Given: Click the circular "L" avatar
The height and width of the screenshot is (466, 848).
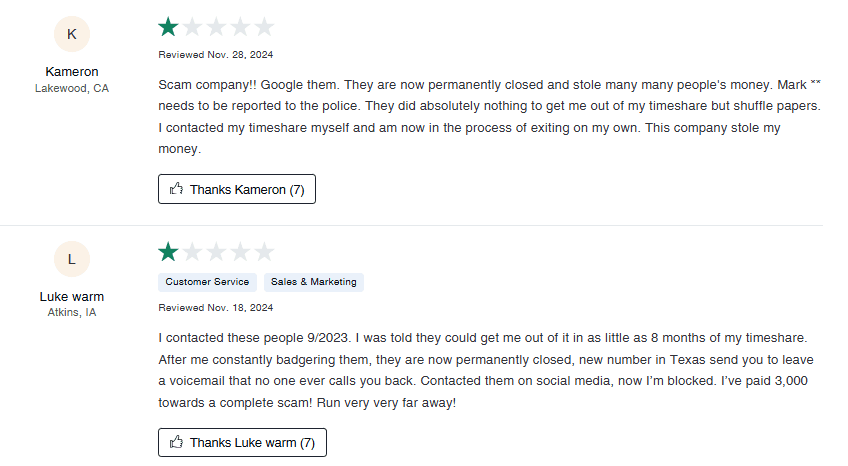Looking at the screenshot, I should click(72, 259).
